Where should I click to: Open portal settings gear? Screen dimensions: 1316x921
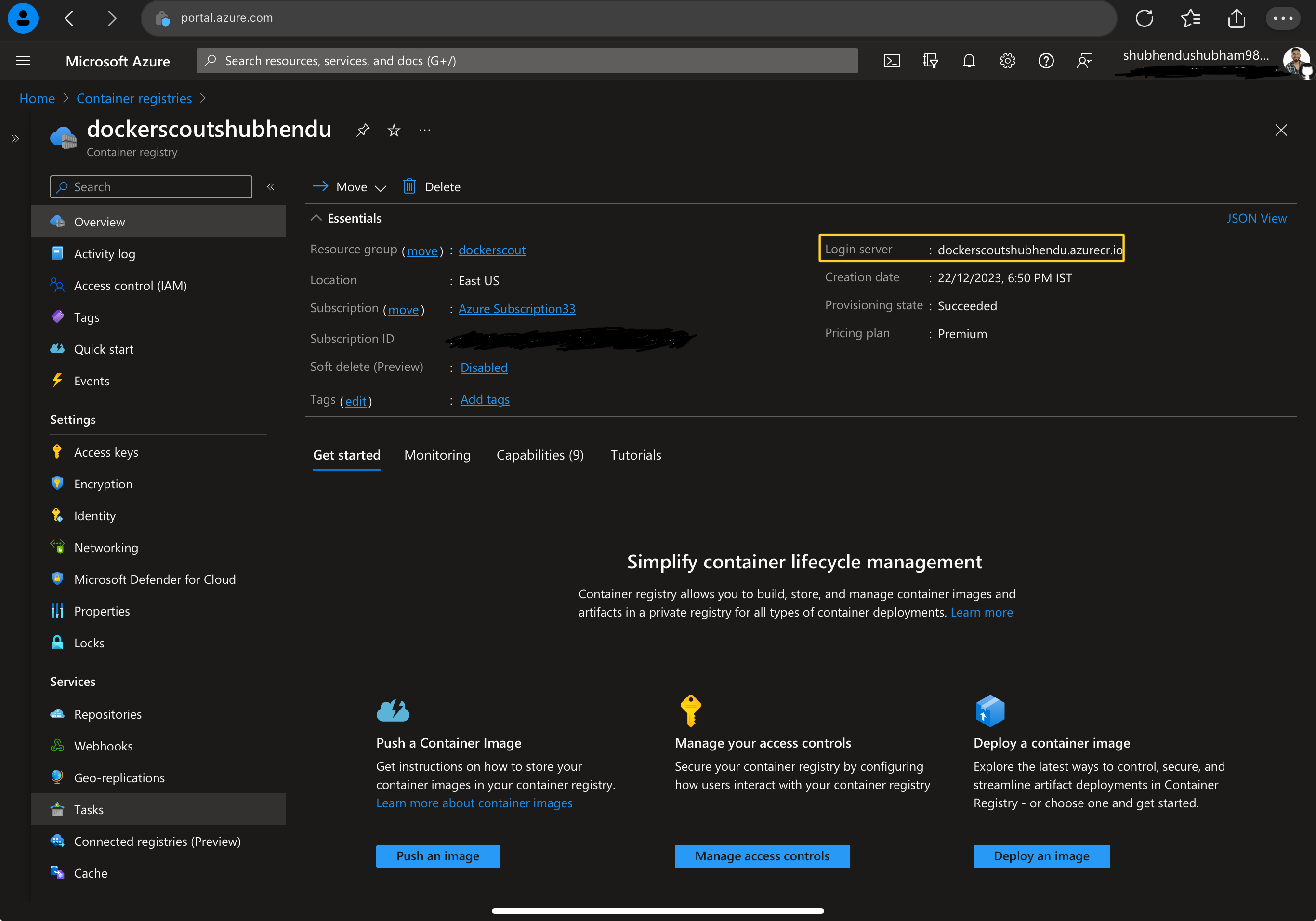(x=1007, y=61)
